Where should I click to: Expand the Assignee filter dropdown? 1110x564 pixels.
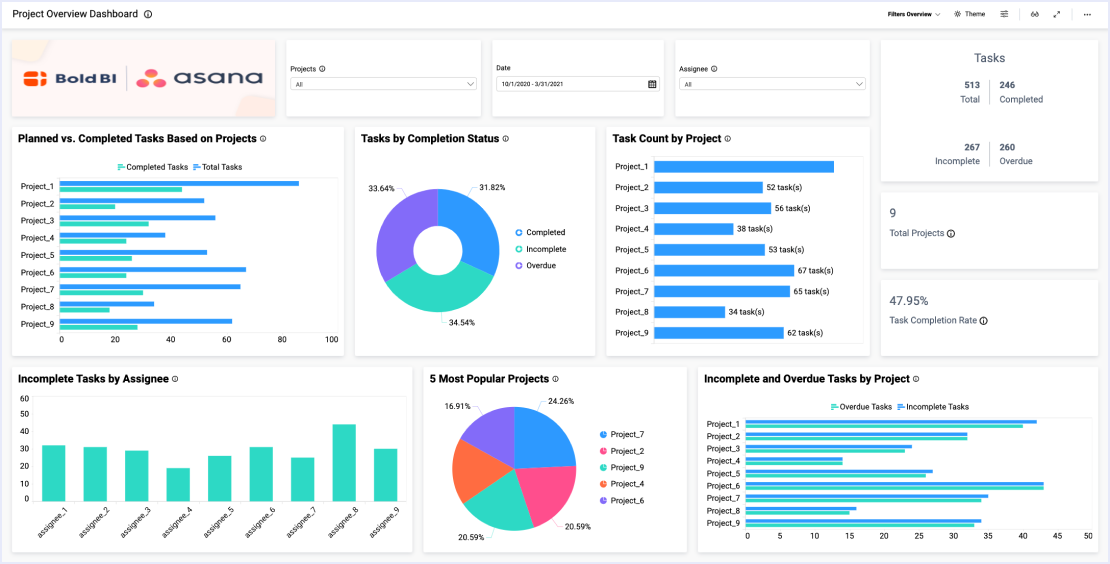coord(772,84)
